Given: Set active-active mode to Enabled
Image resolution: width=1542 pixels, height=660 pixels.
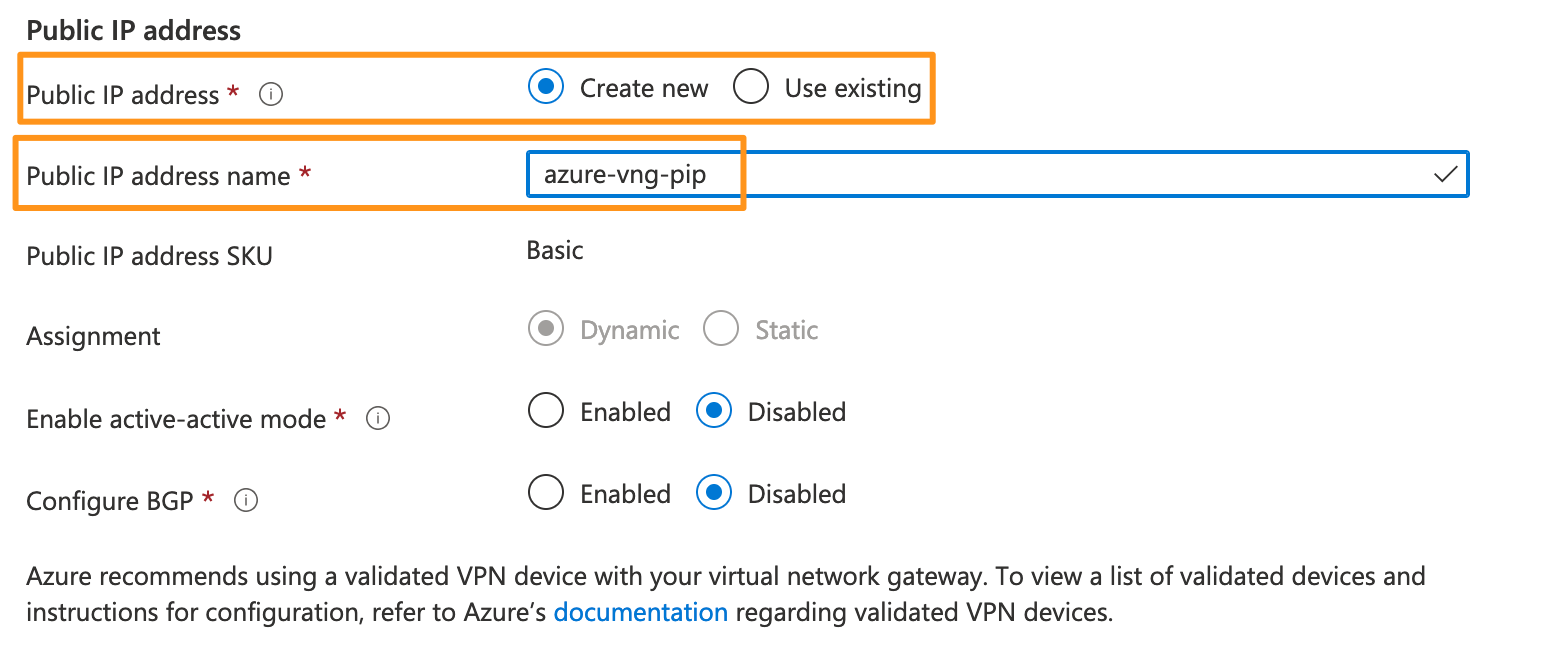Looking at the screenshot, I should pos(546,412).
